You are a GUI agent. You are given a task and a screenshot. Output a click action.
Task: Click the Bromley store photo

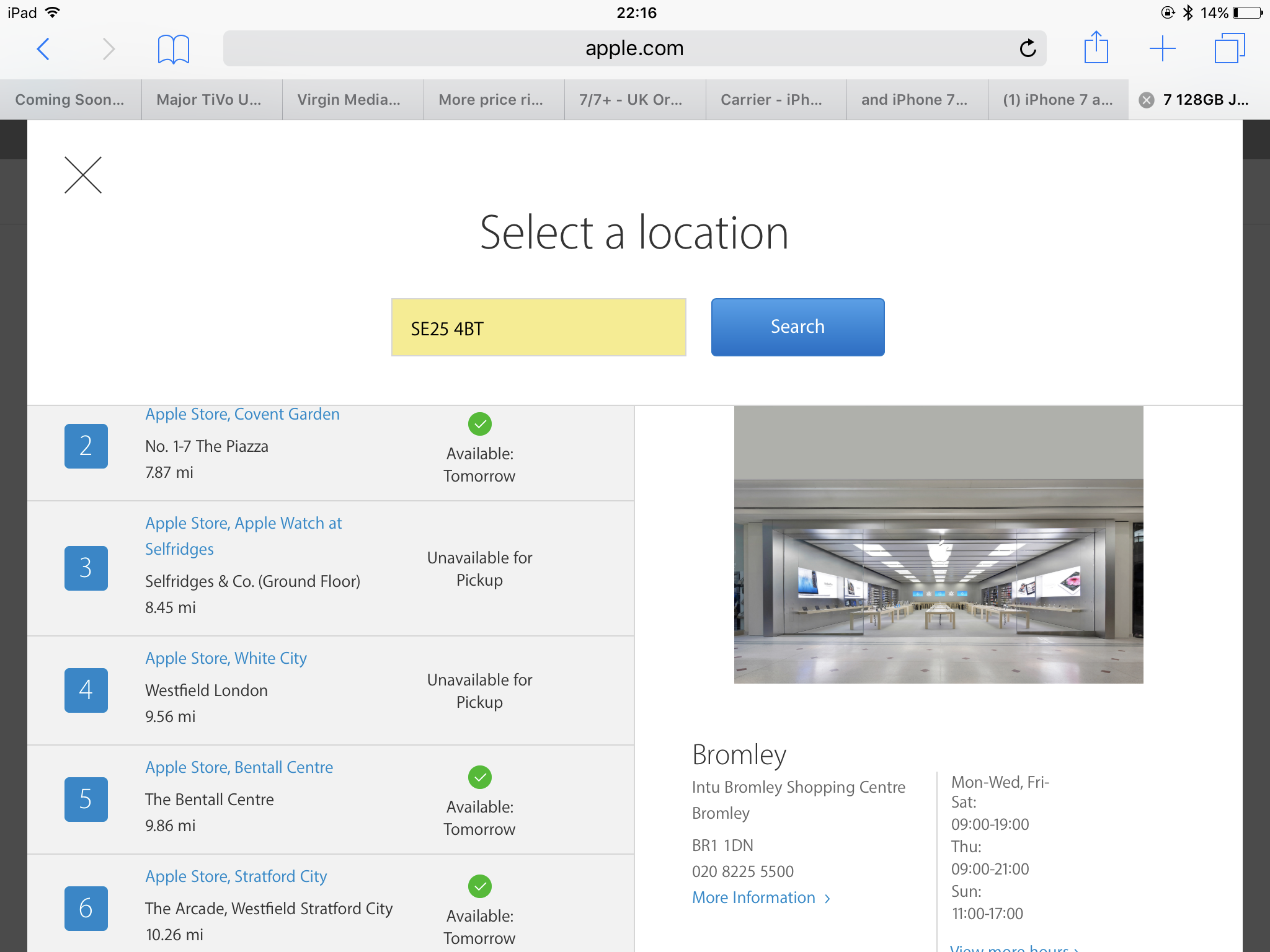click(x=938, y=545)
